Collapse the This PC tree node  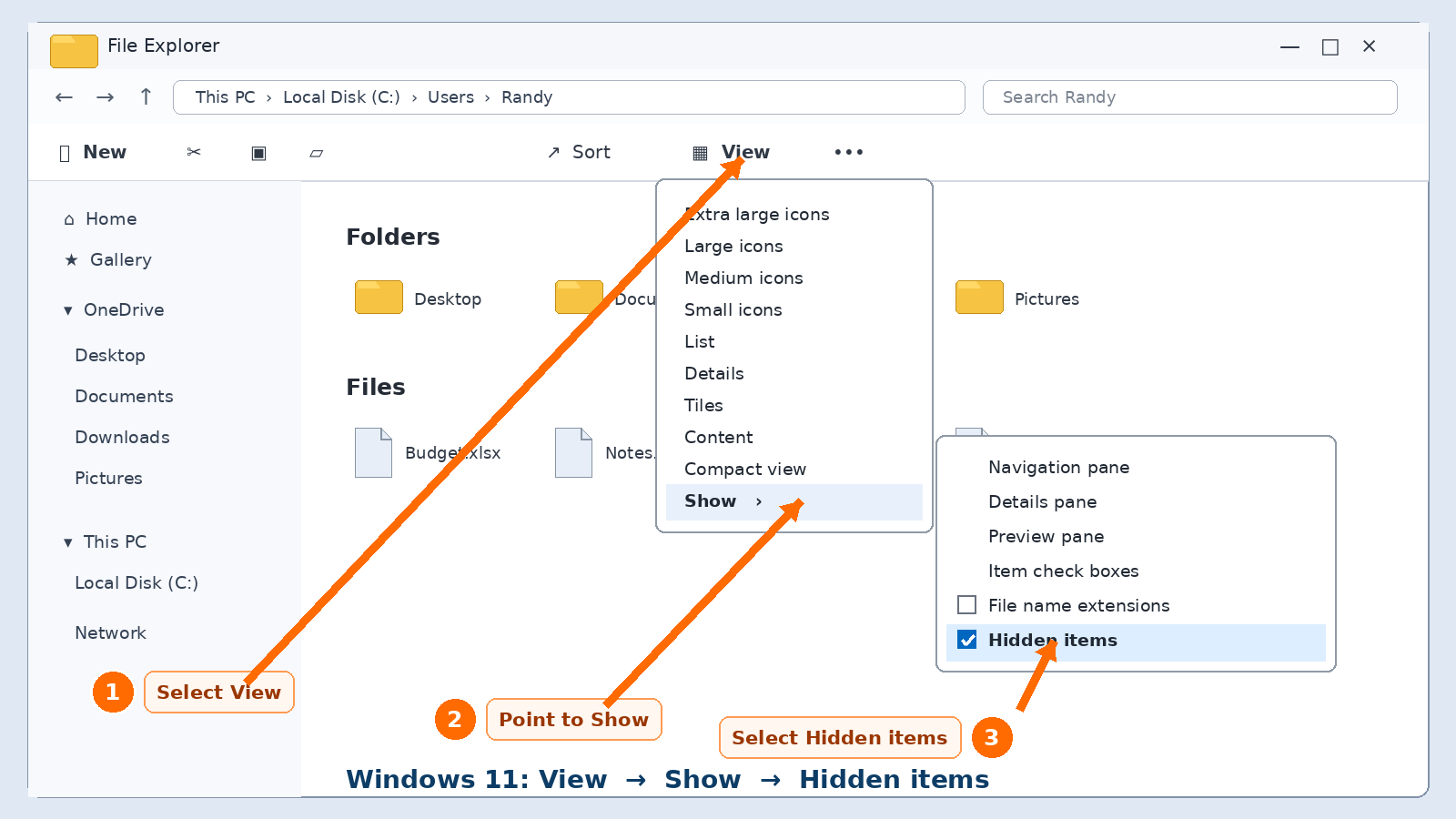pos(67,542)
